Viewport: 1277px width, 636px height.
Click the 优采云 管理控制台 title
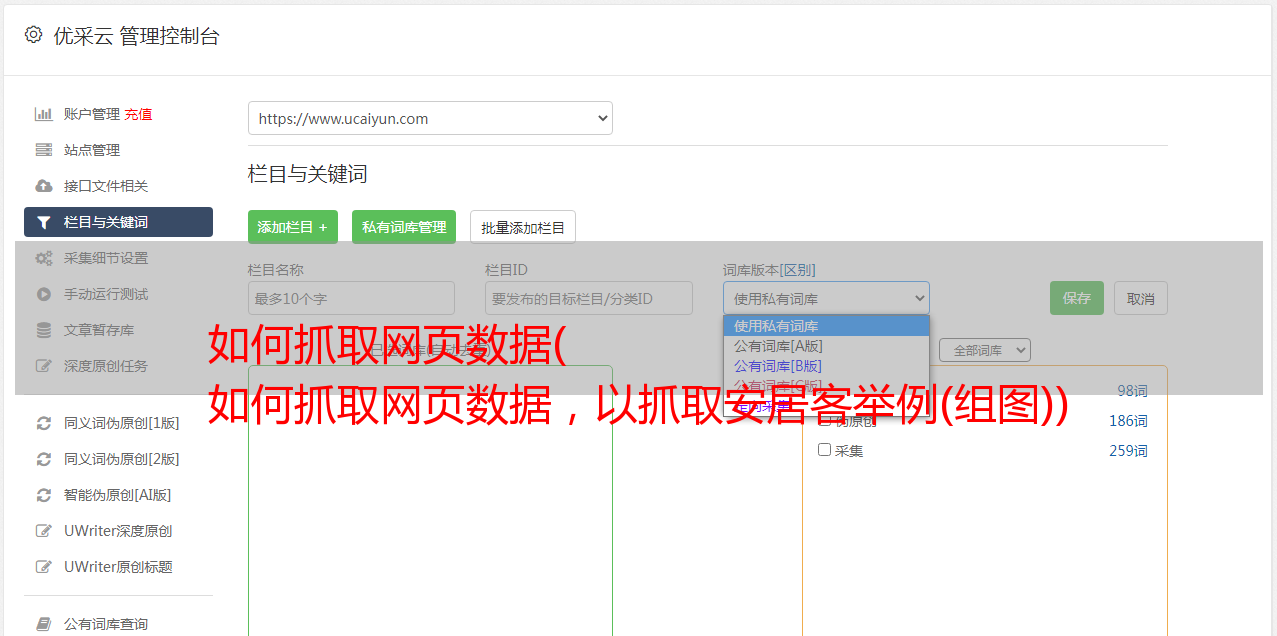click(136, 36)
